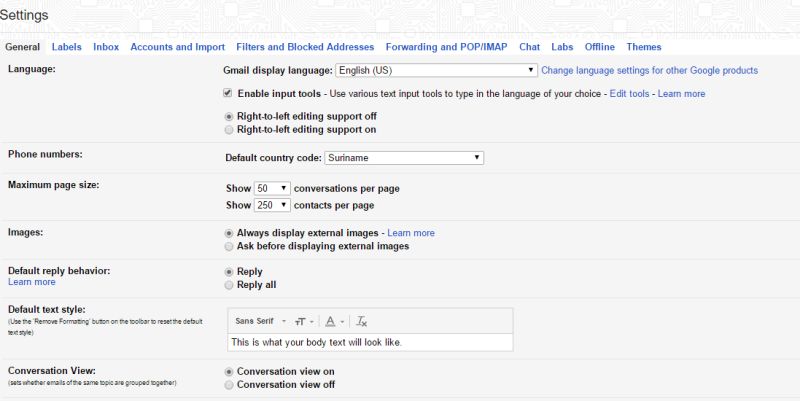Click the font size dropdown arrow
Image resolution: width=800 pixels, height=401 pixels.
point(312,322)
